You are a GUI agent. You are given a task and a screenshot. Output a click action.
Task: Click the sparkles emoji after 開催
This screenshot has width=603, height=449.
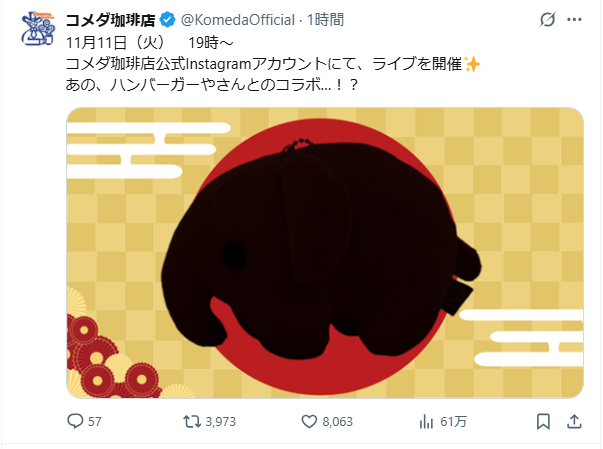tap(472, 64)
